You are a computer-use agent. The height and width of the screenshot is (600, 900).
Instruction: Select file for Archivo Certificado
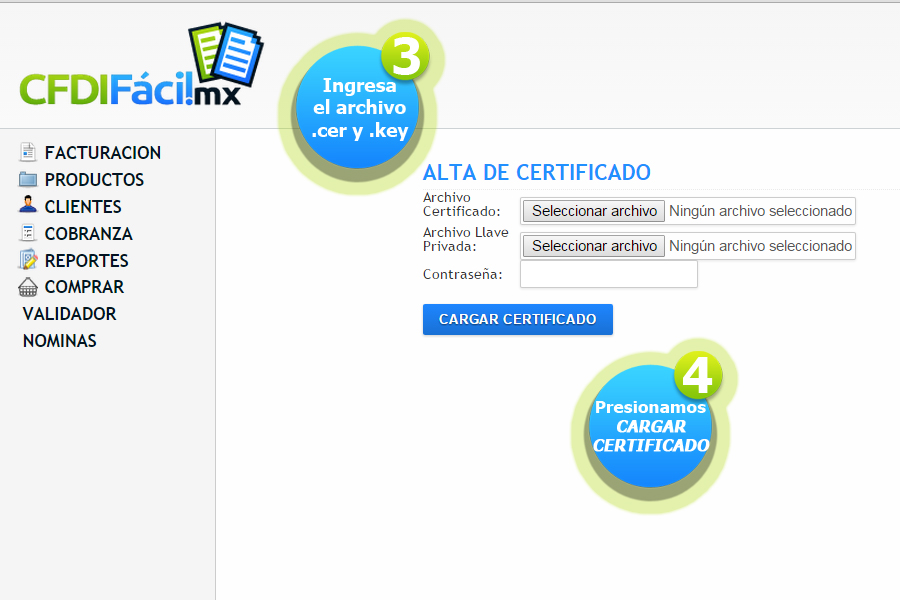coord(593,211)
